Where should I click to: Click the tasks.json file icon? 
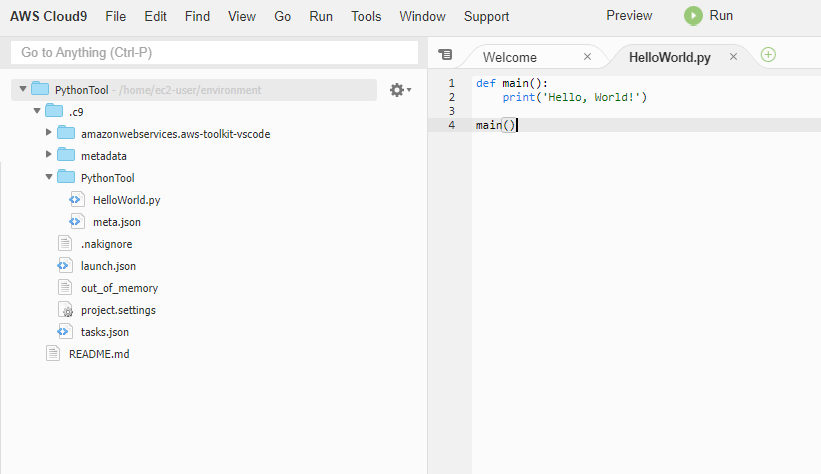[64, 332]
